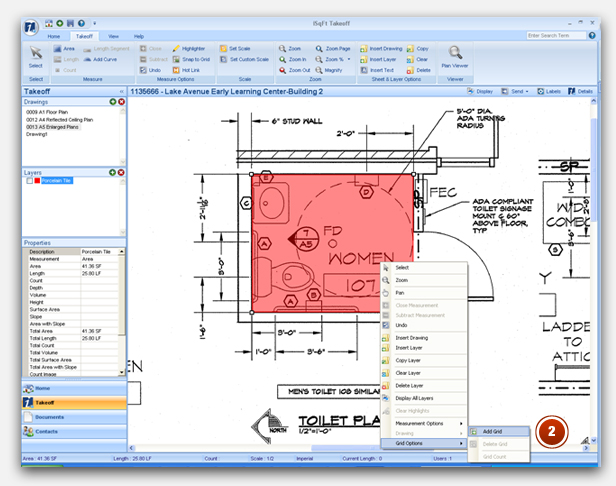Viewport: 616px width, 486px height.
Task: Toggle Snap to Grid option
Action: pos(191,59)
